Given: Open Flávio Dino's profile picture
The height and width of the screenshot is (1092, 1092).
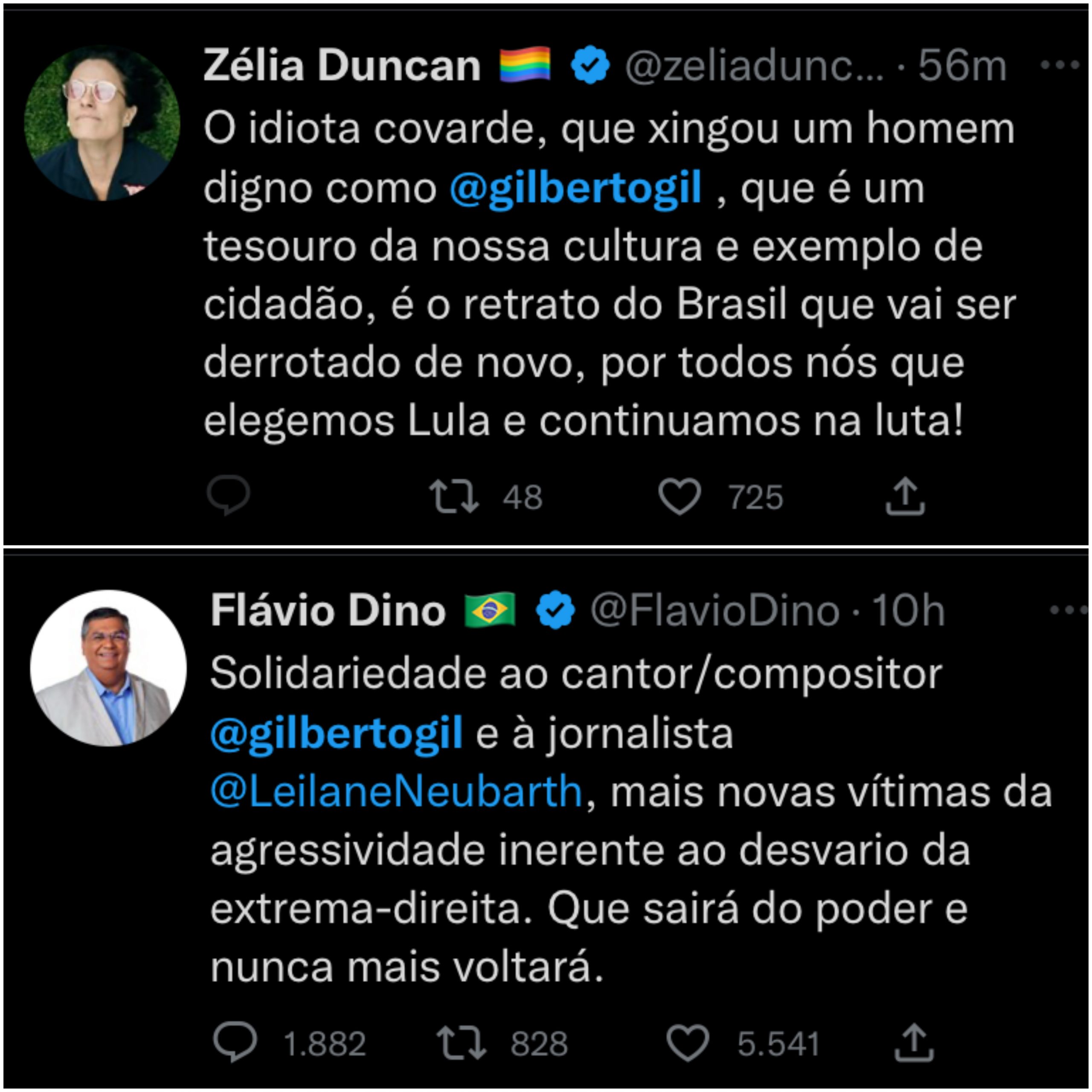Looking at the screenshot, I should (x=108, y=668).
